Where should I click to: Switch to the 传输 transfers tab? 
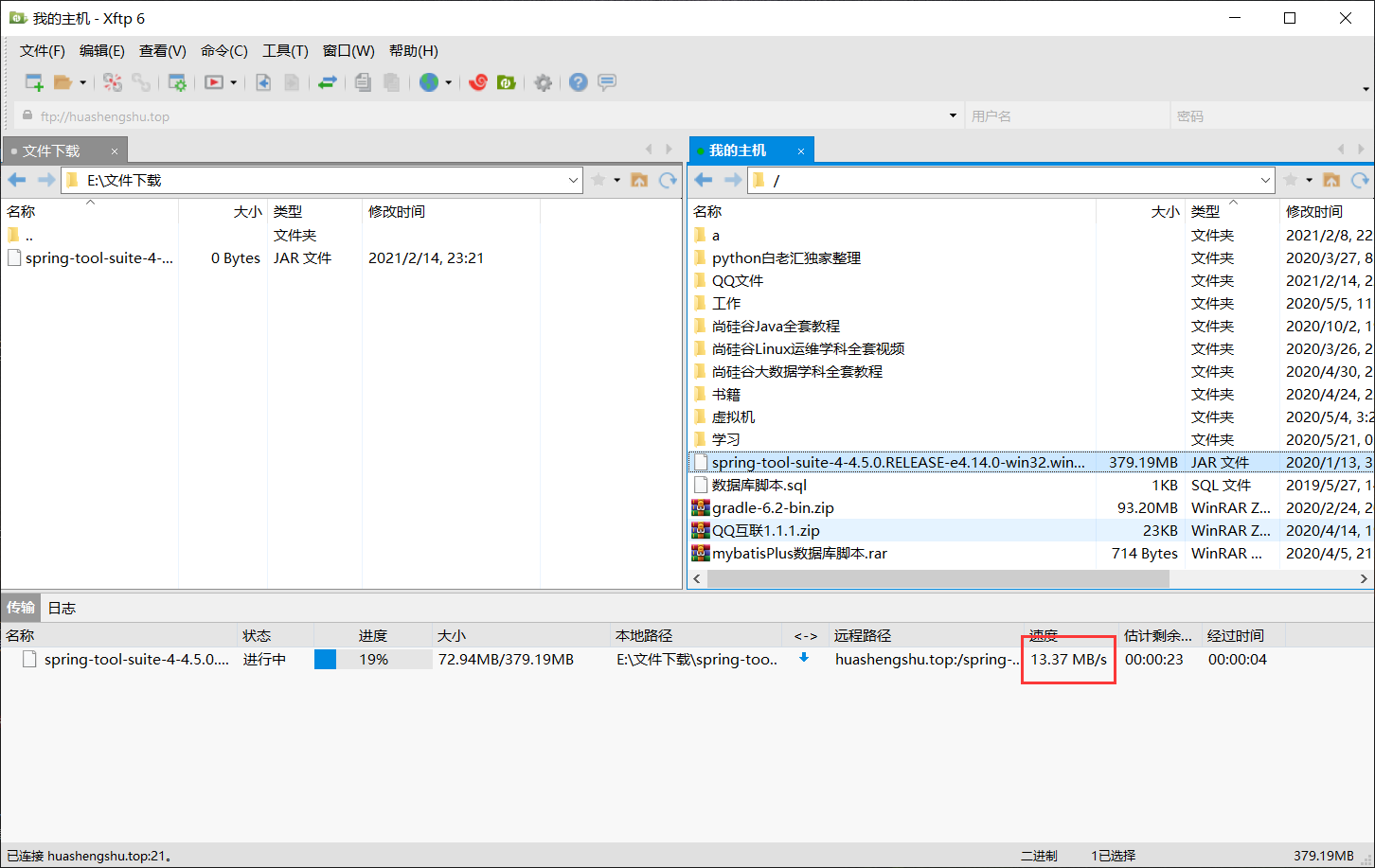(x=21, y=608)
